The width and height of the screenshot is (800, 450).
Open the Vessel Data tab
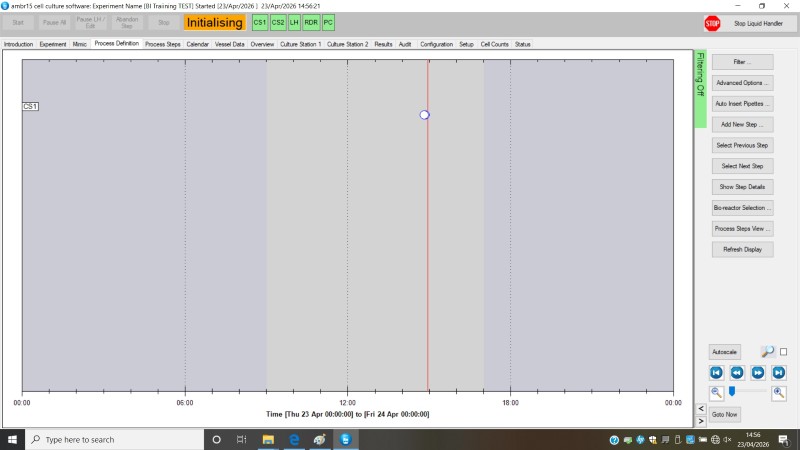click(x=230, y=44)
